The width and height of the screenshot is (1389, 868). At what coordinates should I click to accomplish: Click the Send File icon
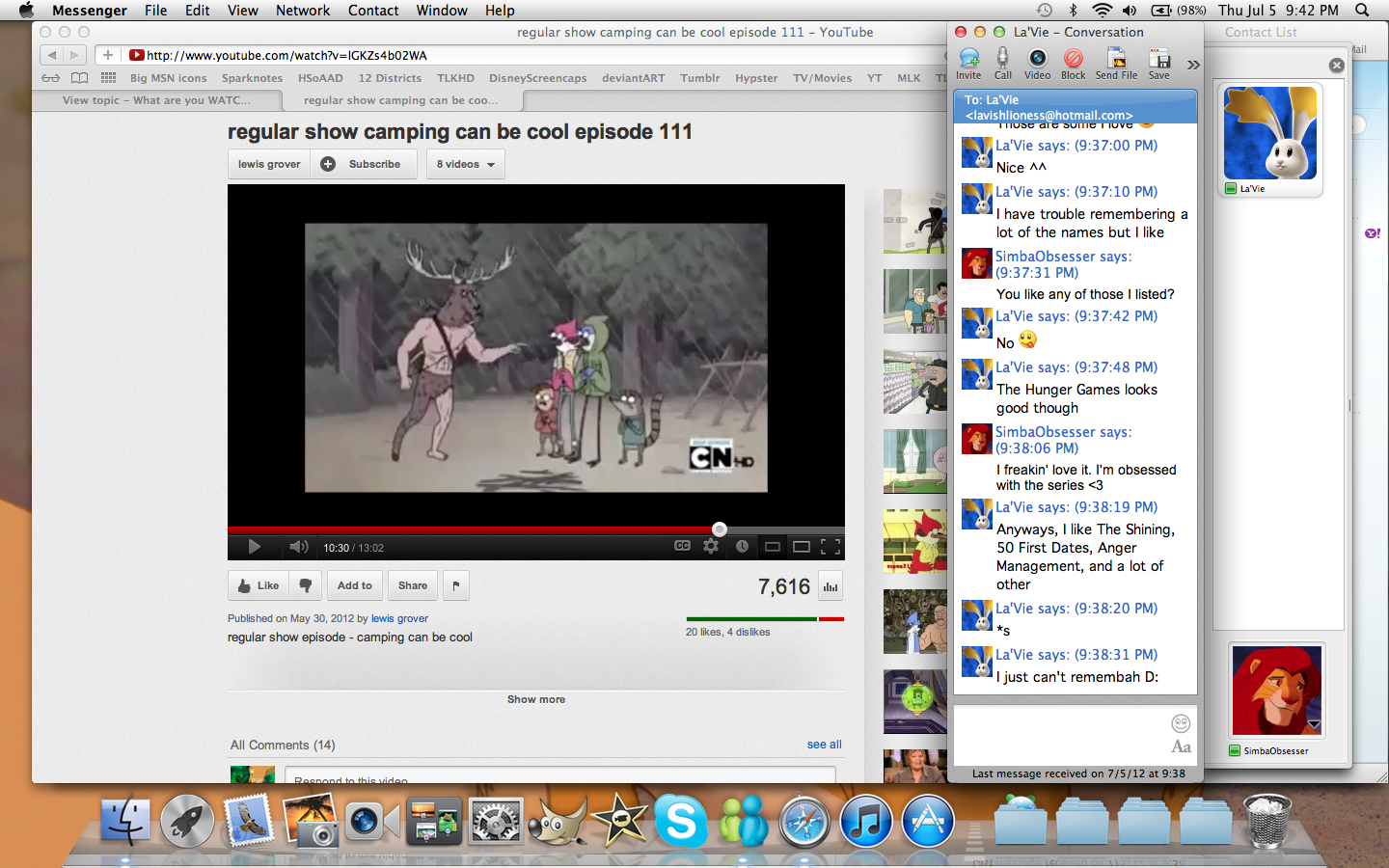pyautogui.click(x=1116, y=63)
